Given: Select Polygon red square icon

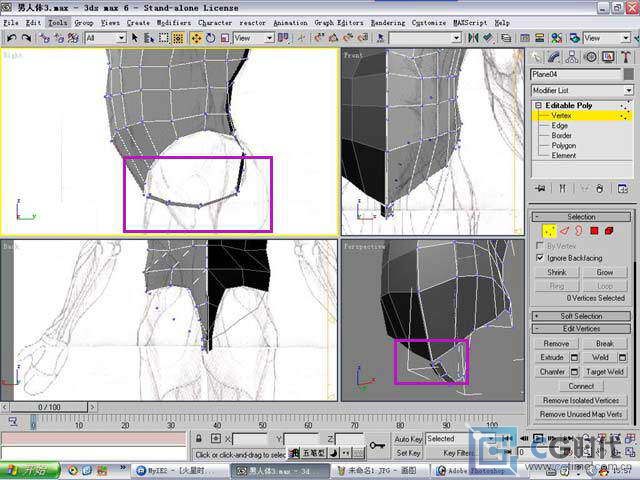Looking at the screenshot, I should click(x=594, y=231).
